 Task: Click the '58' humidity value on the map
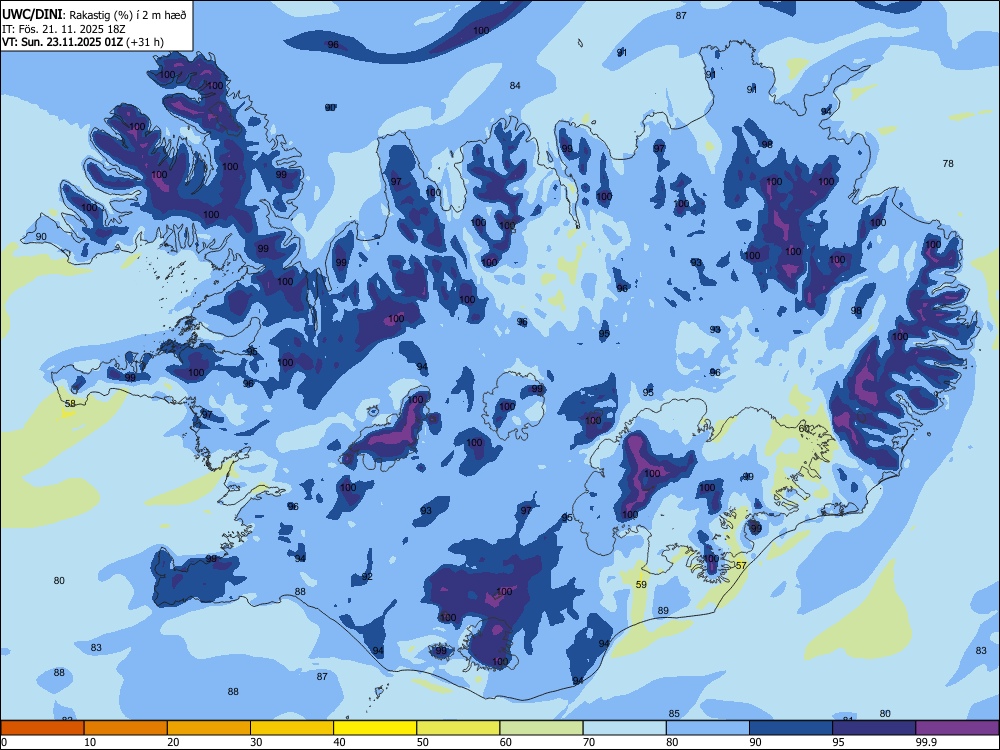70,404
